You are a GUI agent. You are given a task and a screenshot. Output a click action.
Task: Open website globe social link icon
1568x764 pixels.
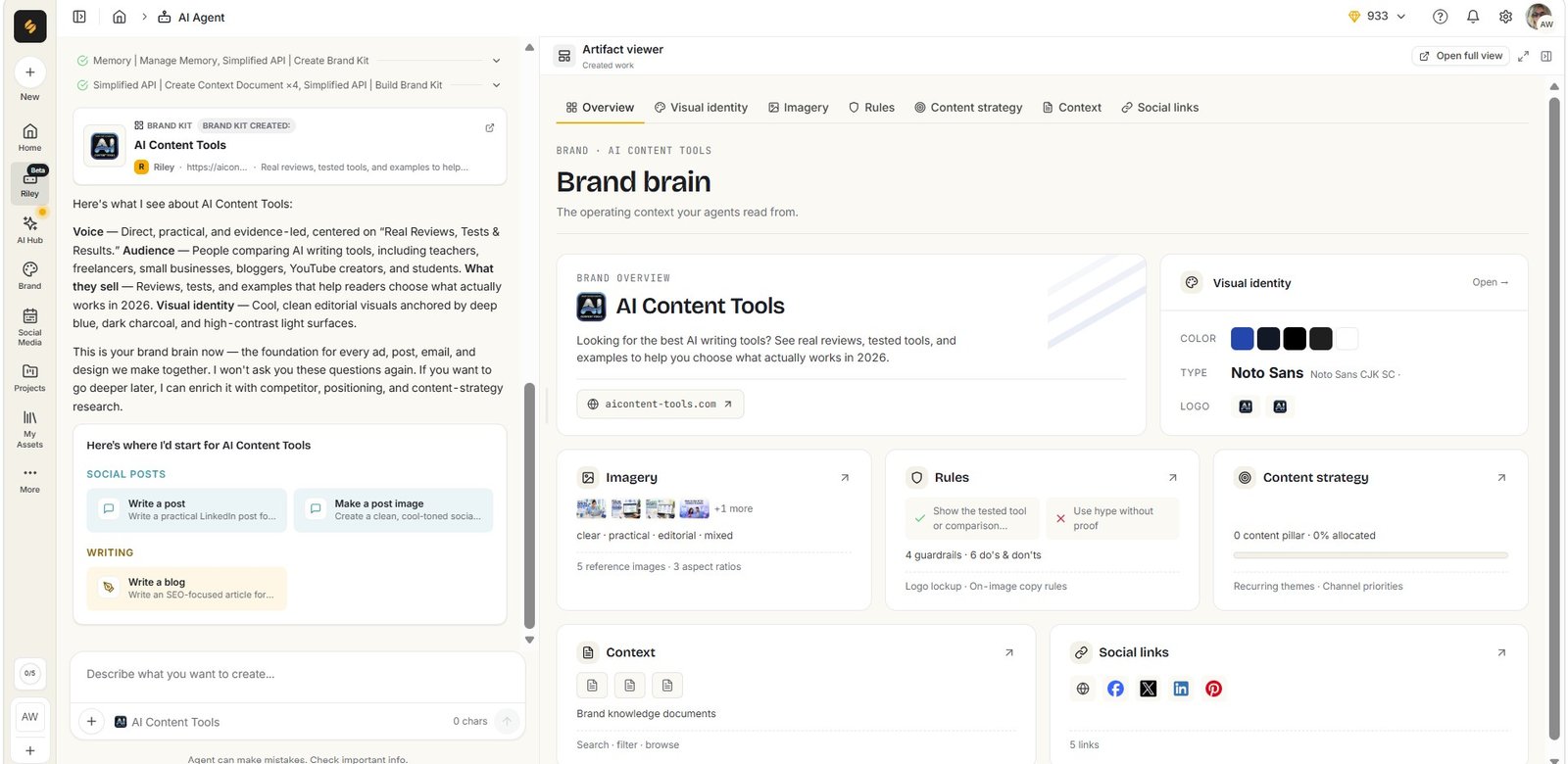pyautogui.click(x=1083, y=689)
